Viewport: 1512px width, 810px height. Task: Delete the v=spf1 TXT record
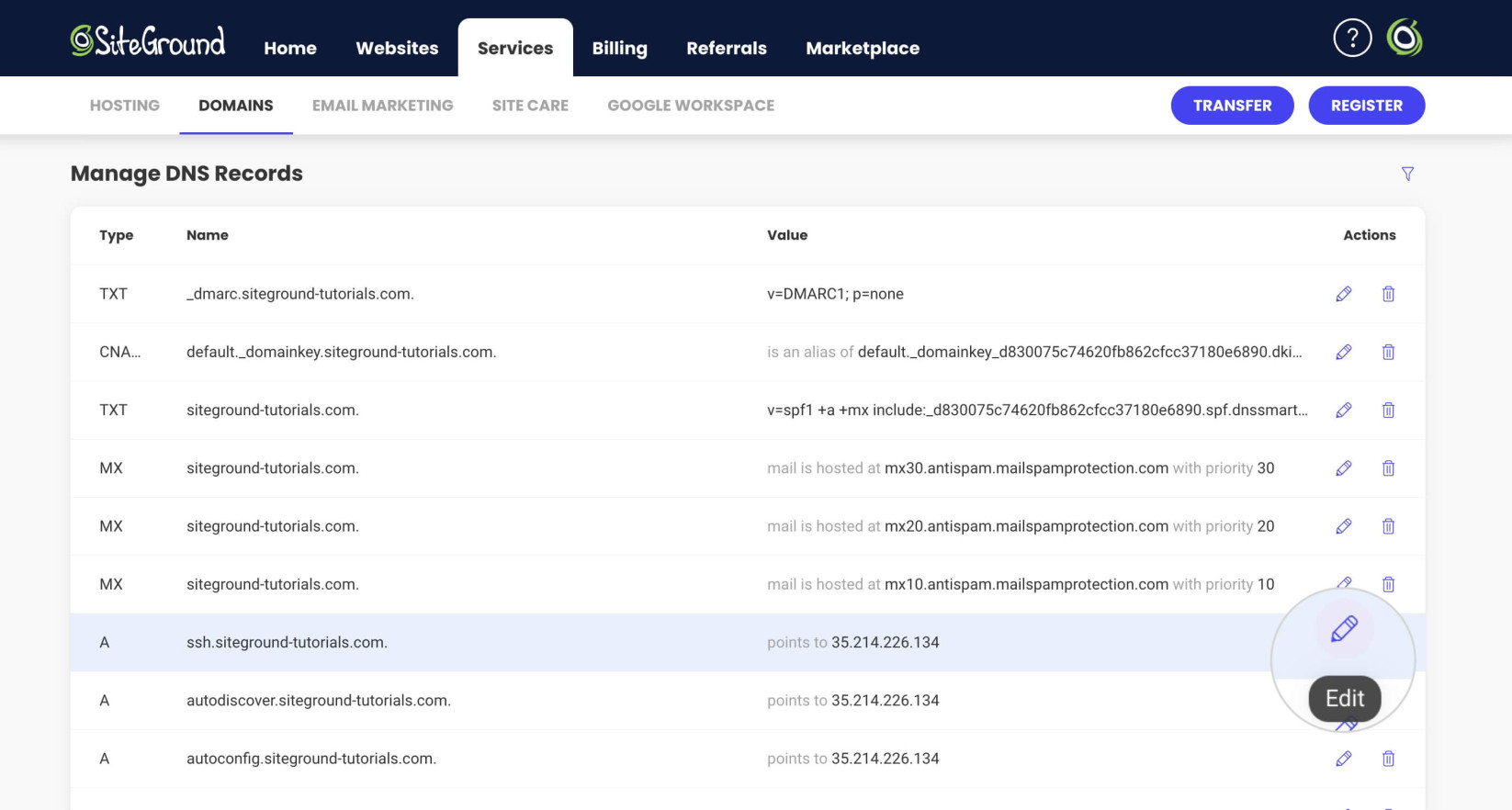pos(1388,410)
